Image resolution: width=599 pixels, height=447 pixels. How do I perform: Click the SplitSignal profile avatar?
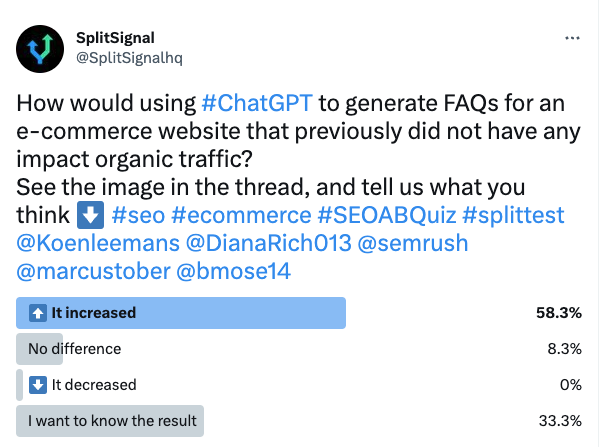pos(40,49)
